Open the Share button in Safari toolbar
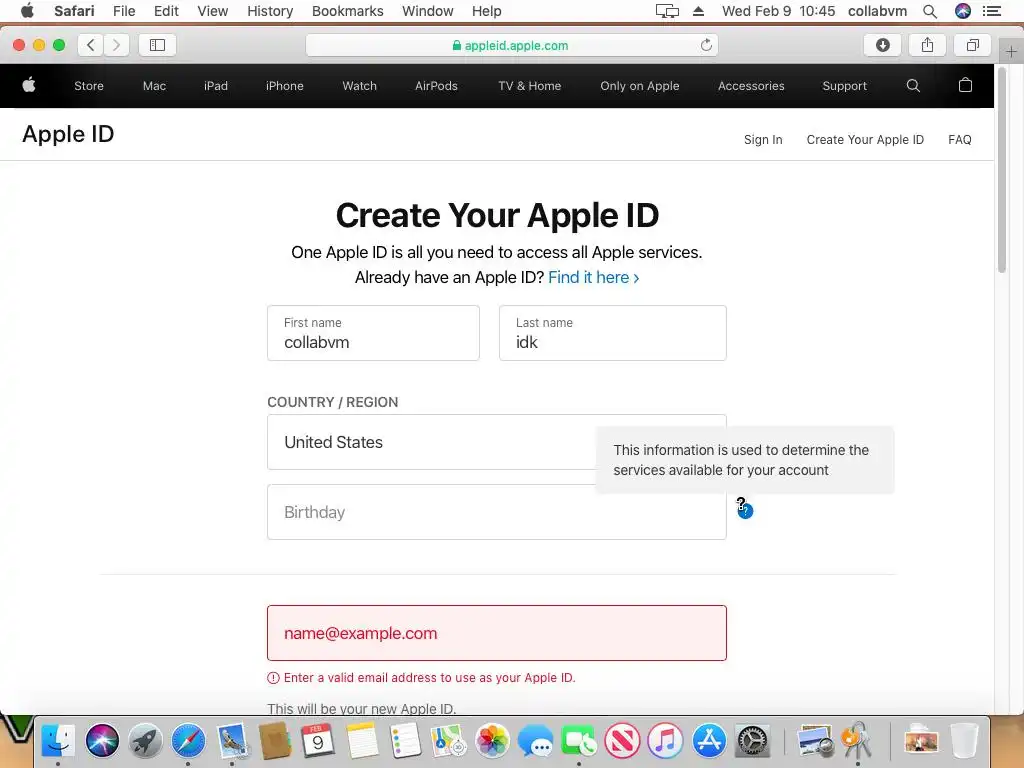This screenshot has width=1024, height=768. pos(927,45)
